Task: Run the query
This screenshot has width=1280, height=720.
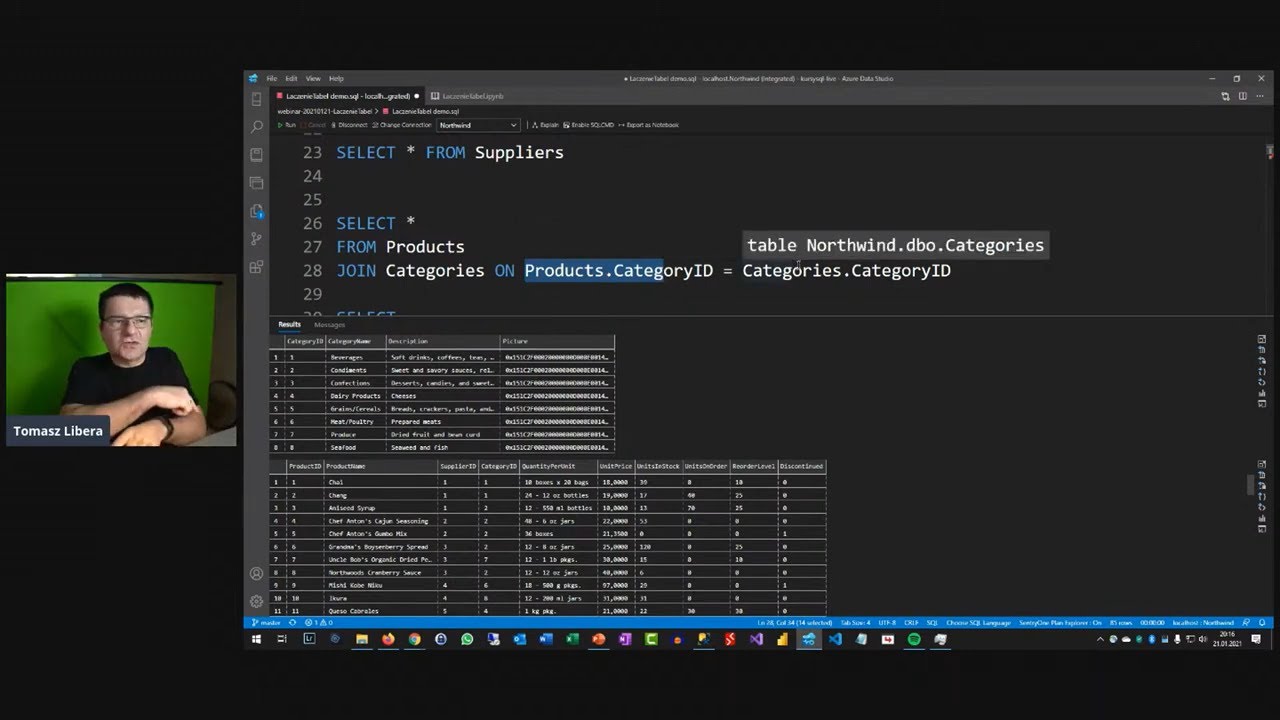Action: point(287,125)
